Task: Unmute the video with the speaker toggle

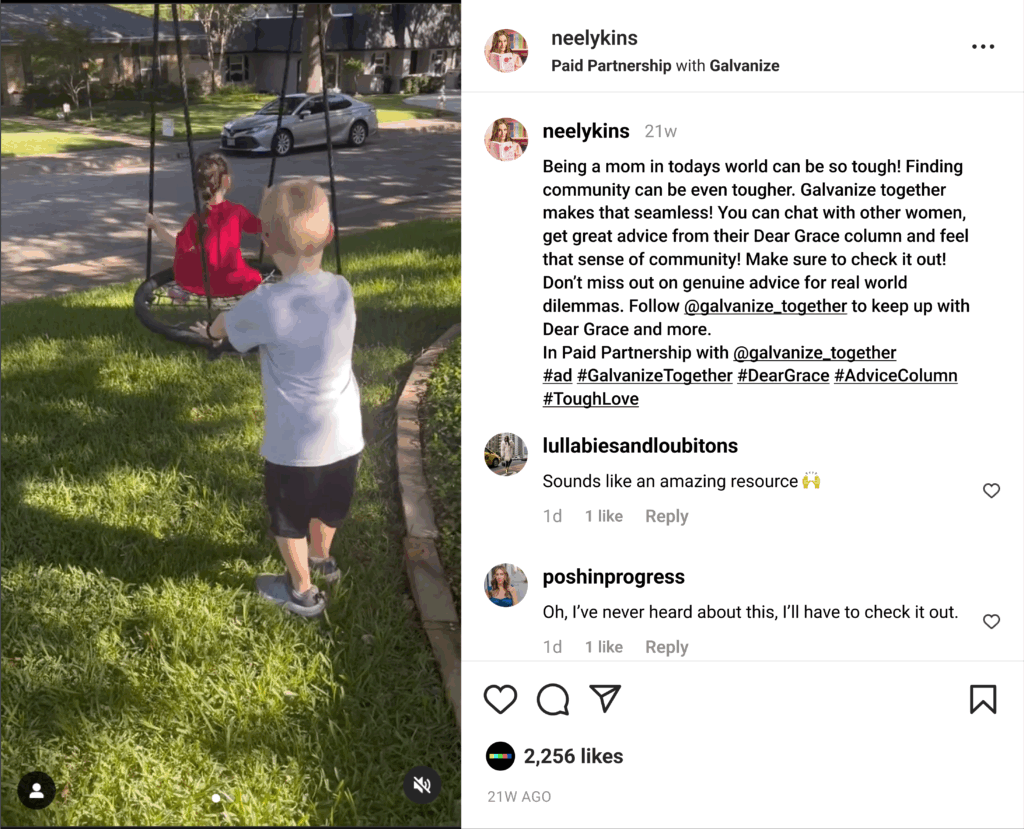Action: (422, 785)
